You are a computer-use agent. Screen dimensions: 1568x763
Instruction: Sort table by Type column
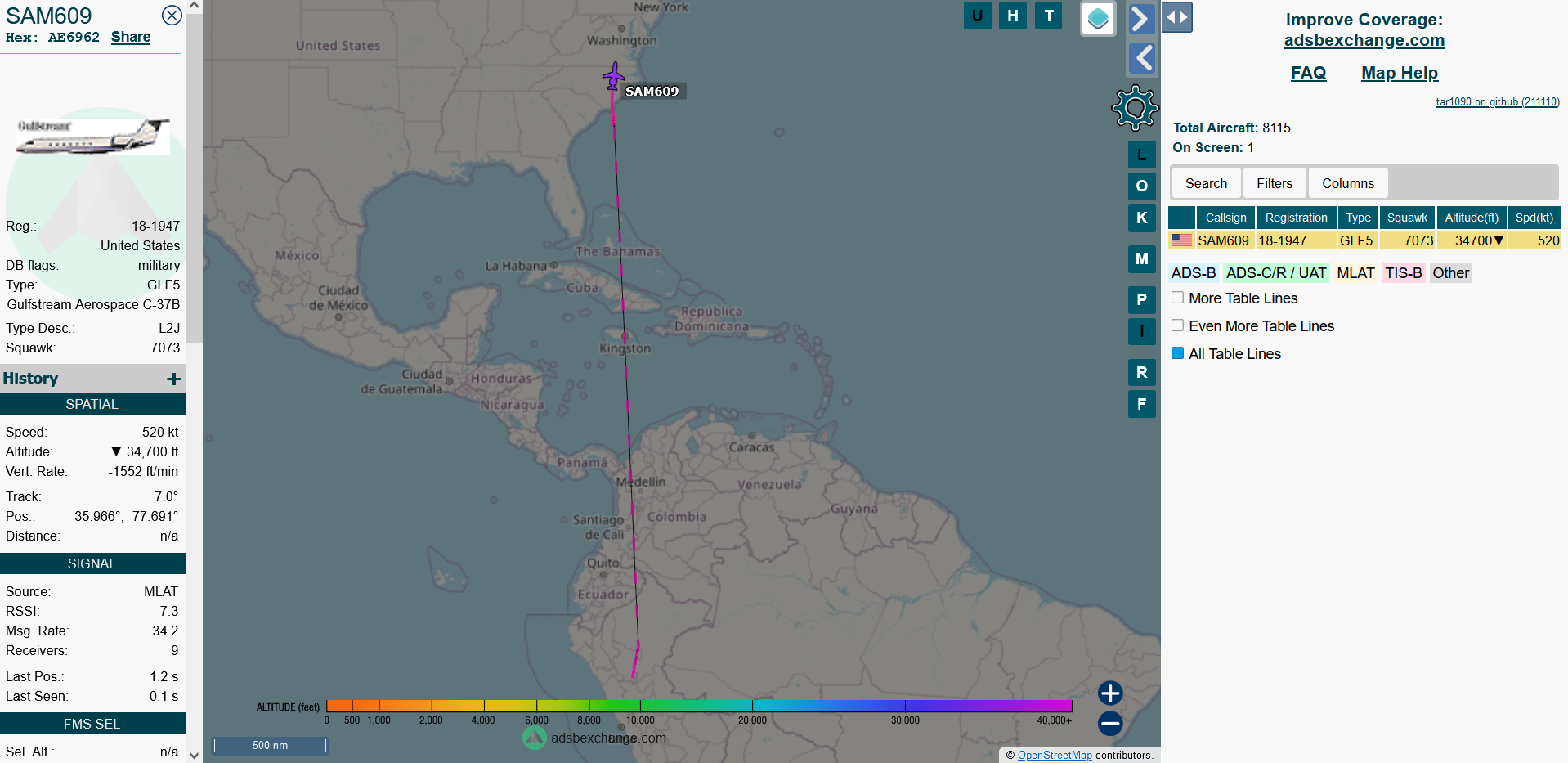coord(1358,218)
